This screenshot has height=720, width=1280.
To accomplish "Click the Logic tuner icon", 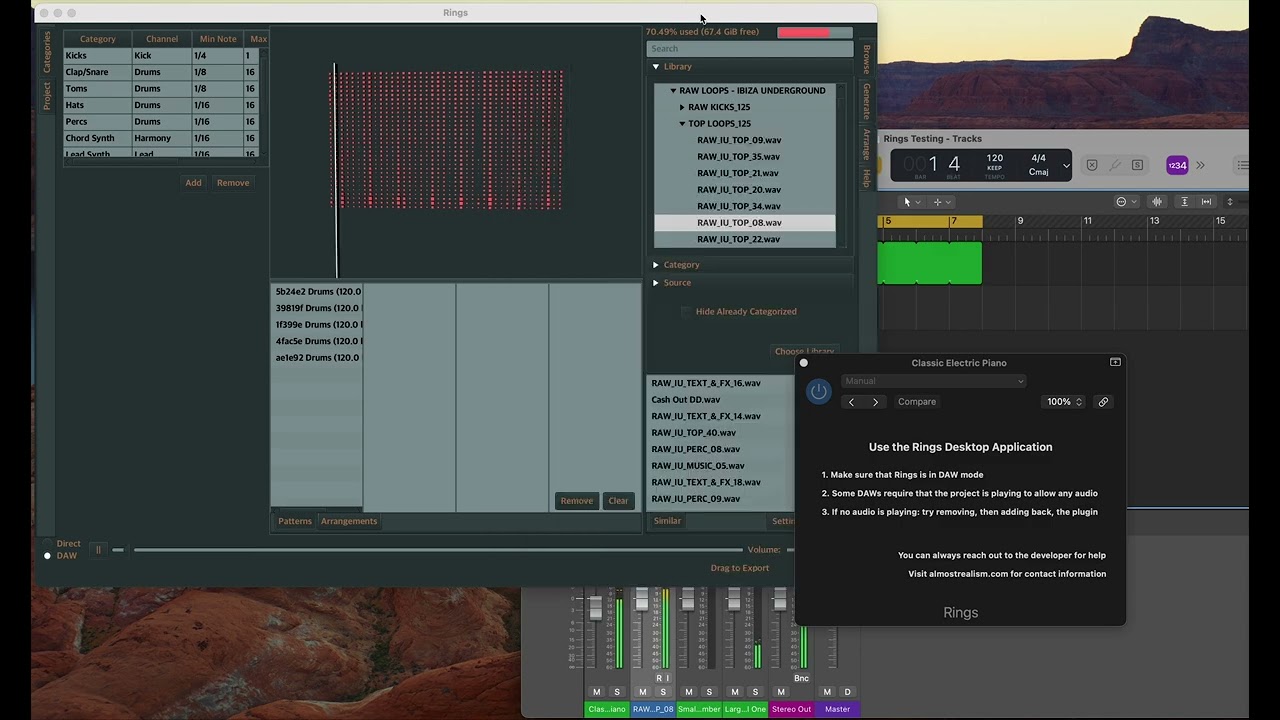I will click(1115, 165).
